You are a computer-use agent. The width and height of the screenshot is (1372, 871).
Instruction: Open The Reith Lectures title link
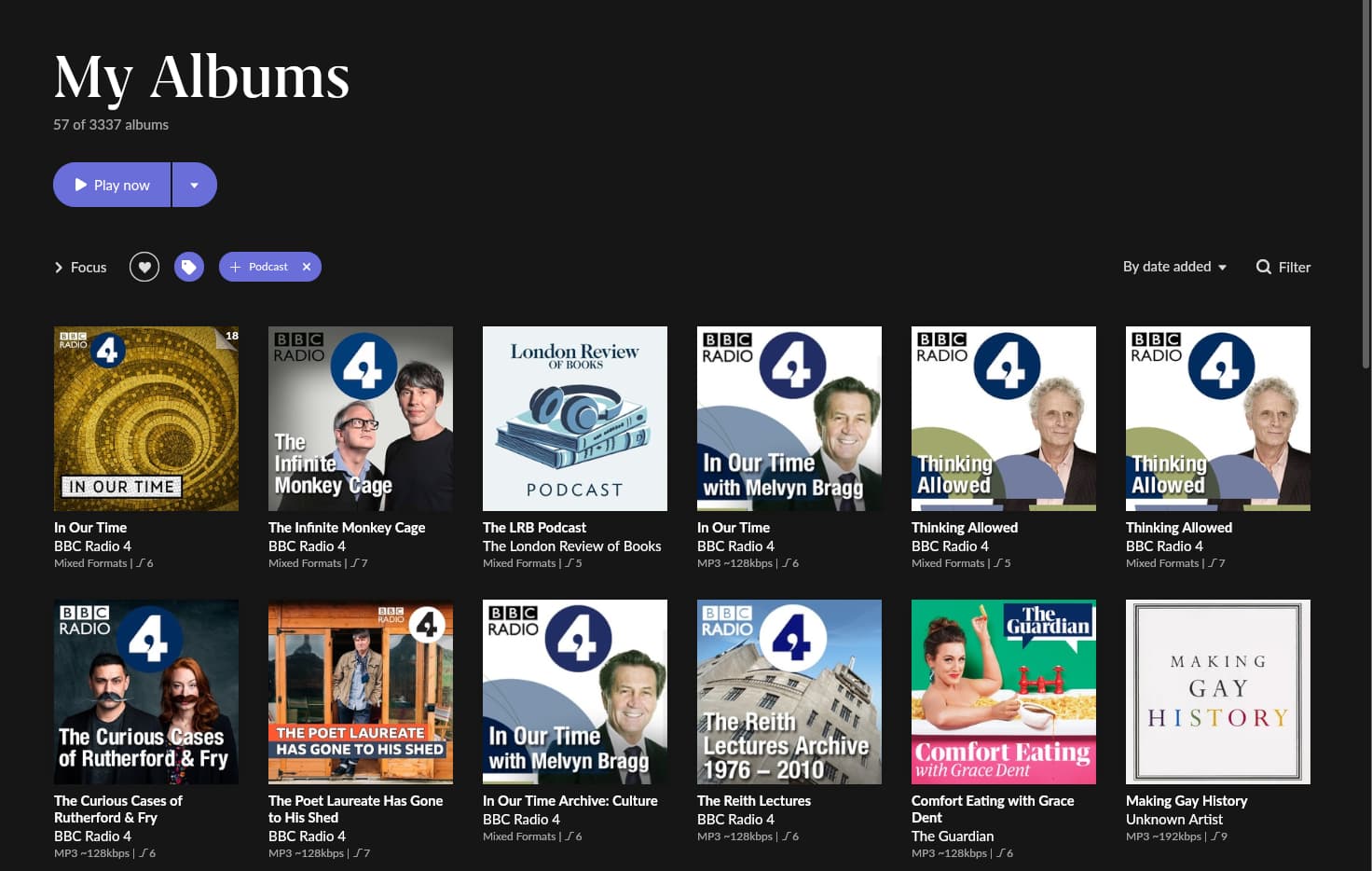point(754,801)
